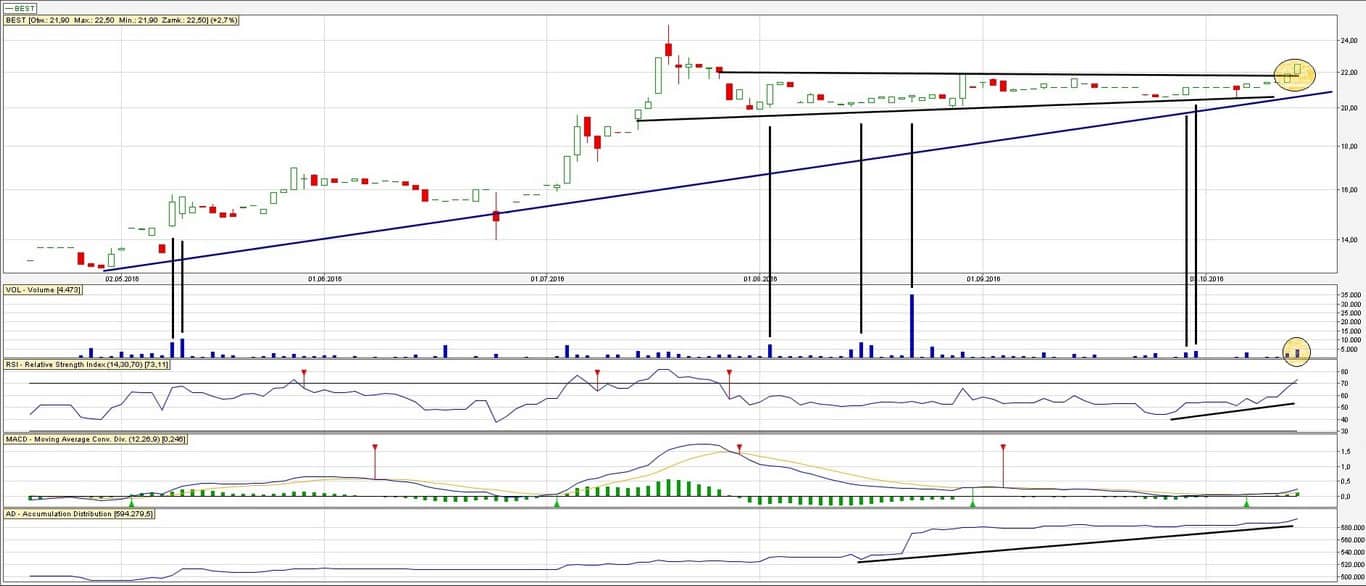Image resolution: width=1366 pixels, height=586 pixels.
Task: Select the BEST price info label with OHLC values
Action: pos(121,20)
